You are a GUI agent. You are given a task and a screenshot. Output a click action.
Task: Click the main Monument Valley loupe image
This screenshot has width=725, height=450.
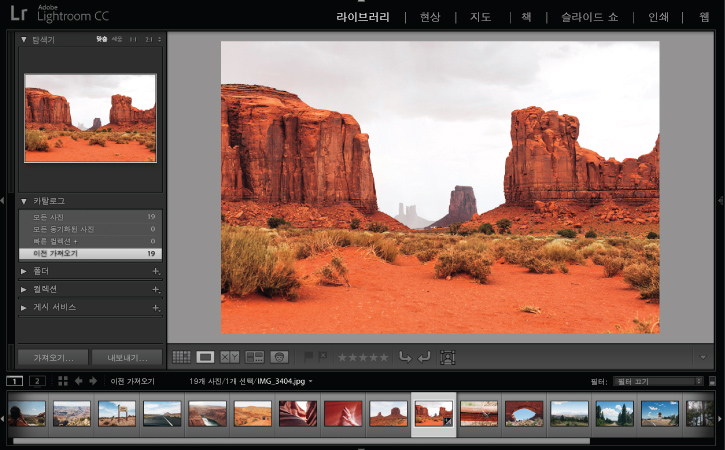click(440, 187)
